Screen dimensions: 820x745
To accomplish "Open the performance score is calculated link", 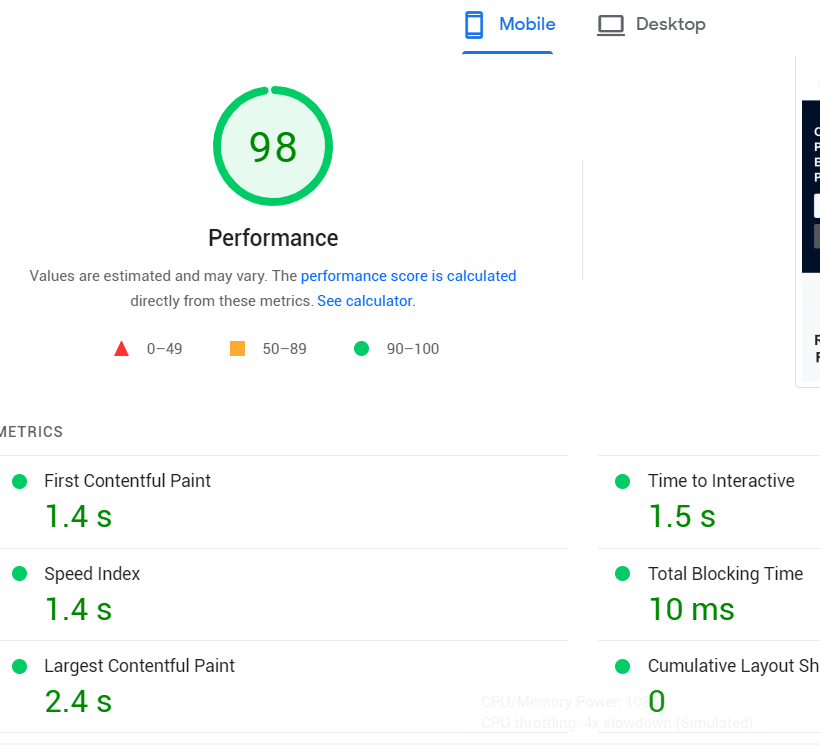I will [408, 276].
